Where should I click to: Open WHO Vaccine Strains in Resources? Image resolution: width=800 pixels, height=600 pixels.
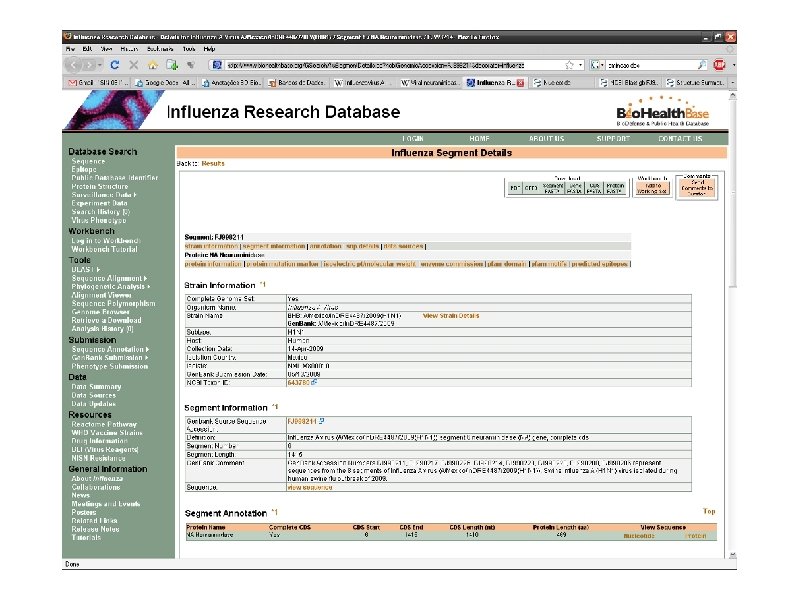point(107,433)
